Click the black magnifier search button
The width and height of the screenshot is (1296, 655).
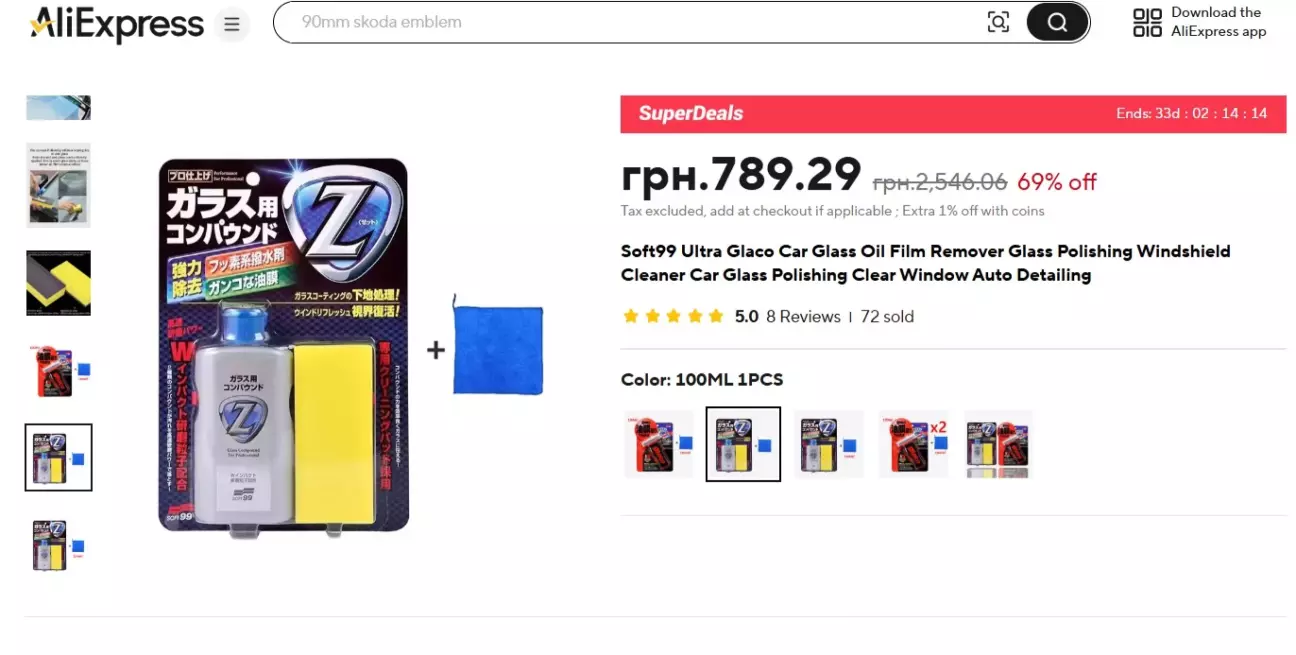[1057, 22]
